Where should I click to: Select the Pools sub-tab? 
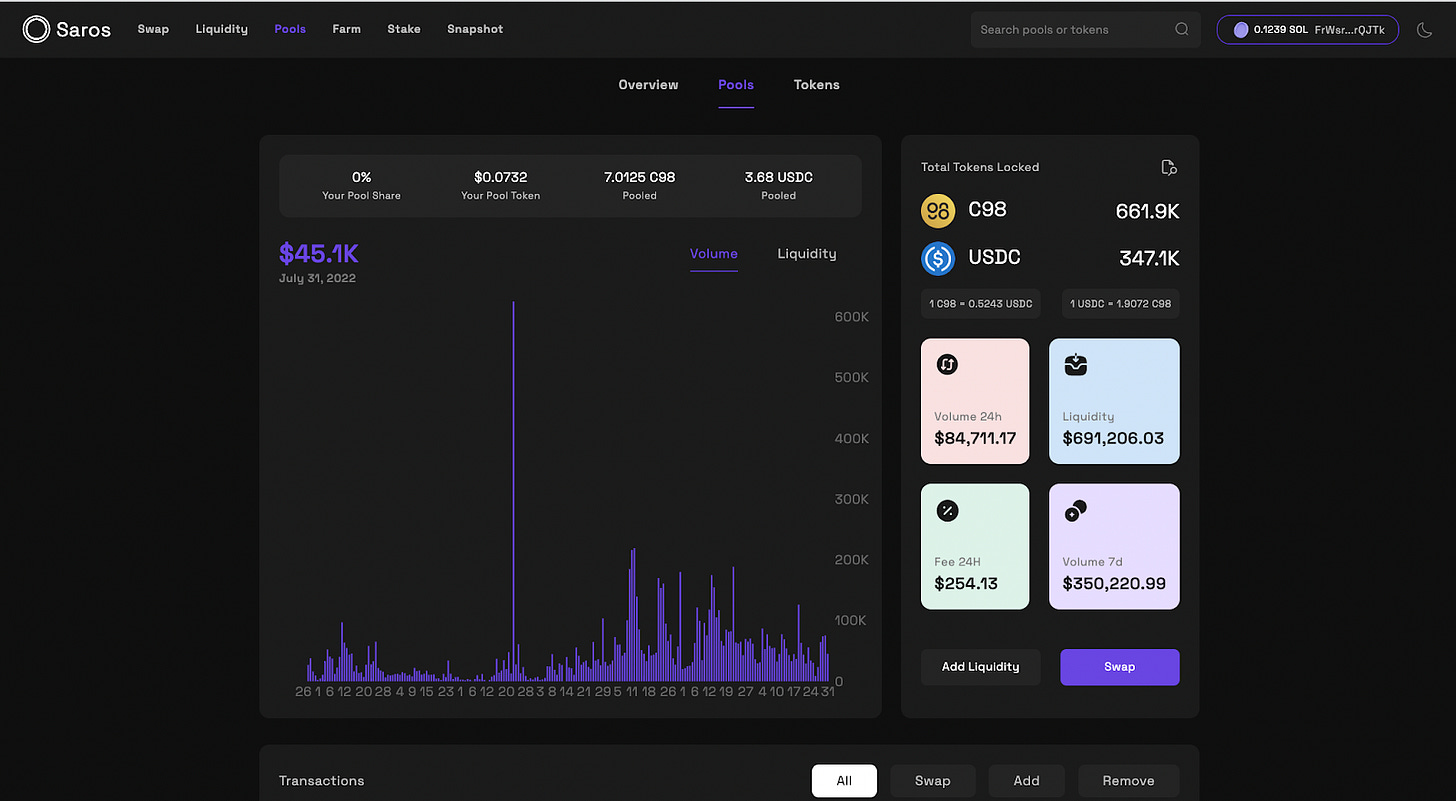coord(736,85)
